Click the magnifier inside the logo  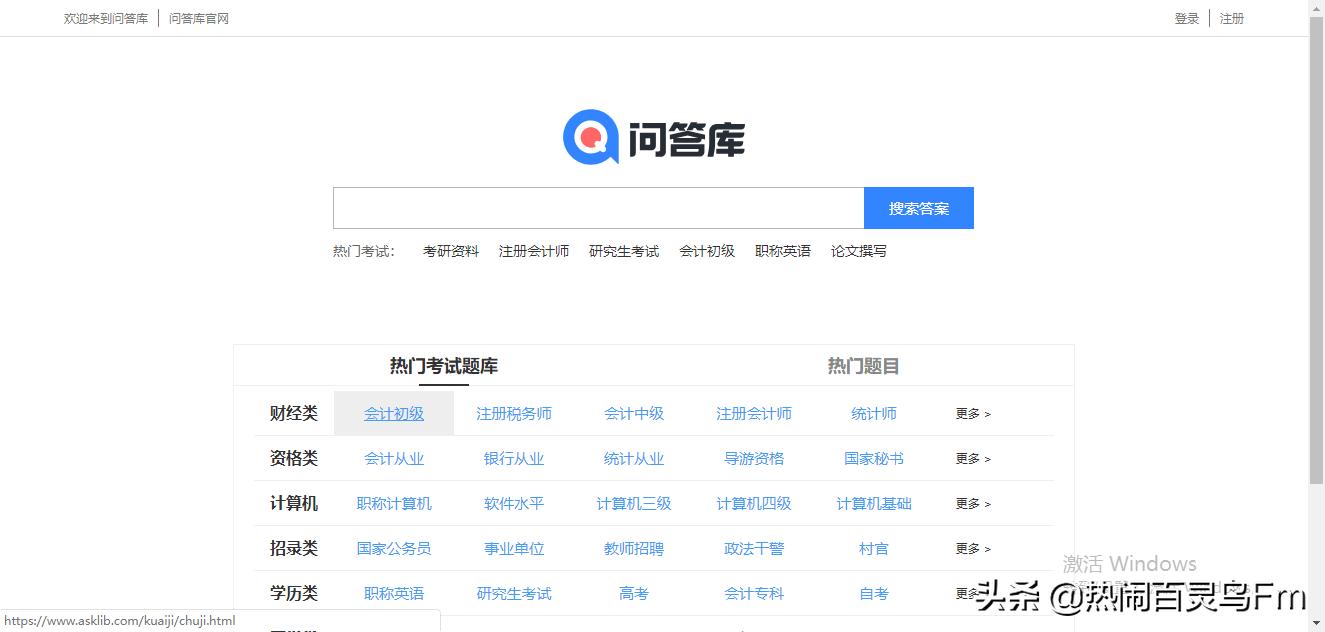click(588, 135)
